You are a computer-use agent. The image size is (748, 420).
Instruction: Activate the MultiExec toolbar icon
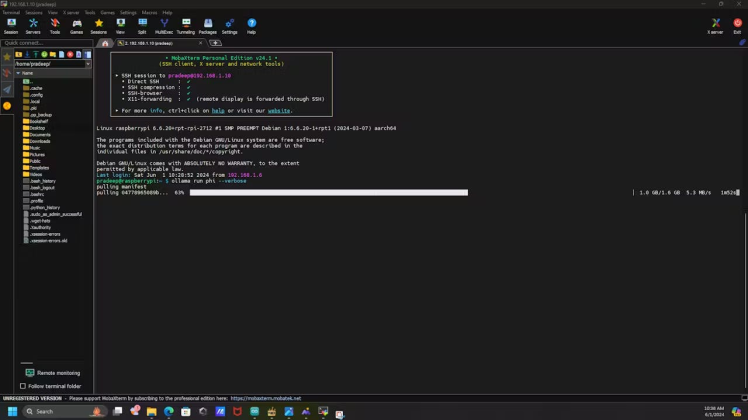point(164,26)
